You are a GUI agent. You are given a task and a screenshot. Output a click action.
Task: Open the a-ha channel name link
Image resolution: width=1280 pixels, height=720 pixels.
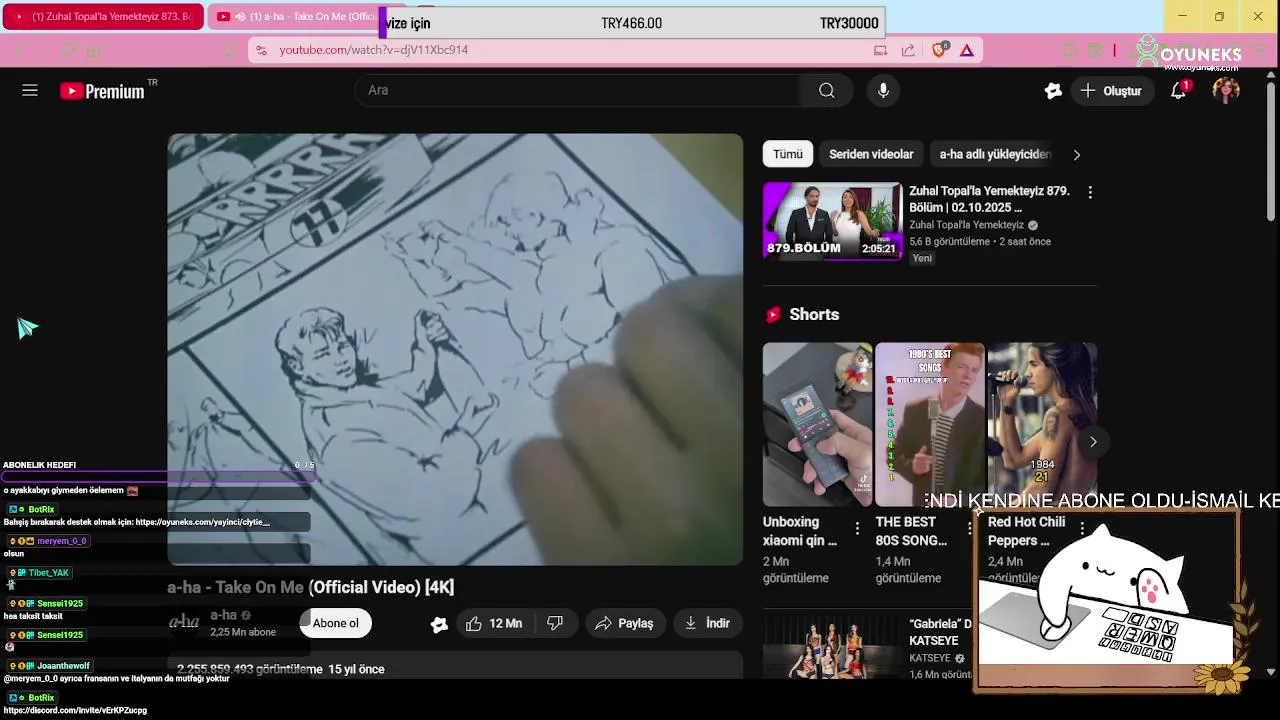click(223, 615)
